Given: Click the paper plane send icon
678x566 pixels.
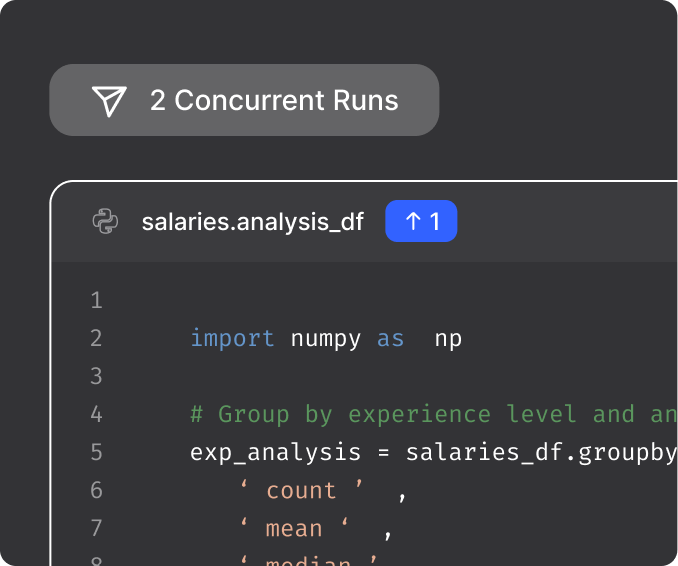Looking at the screenshot, I should click(109, 100).
